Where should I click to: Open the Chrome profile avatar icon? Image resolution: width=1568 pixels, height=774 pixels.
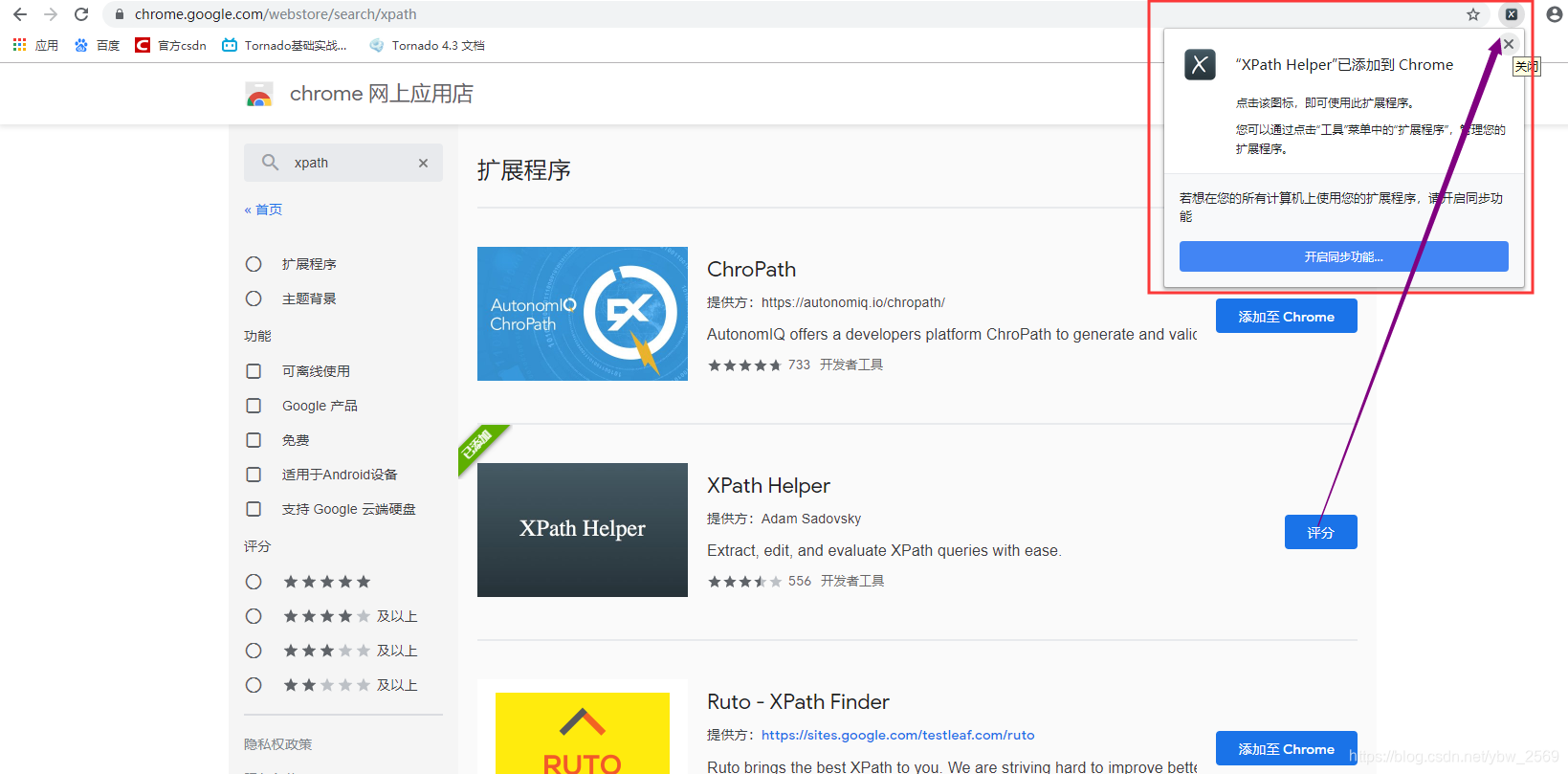(1555, 14)
